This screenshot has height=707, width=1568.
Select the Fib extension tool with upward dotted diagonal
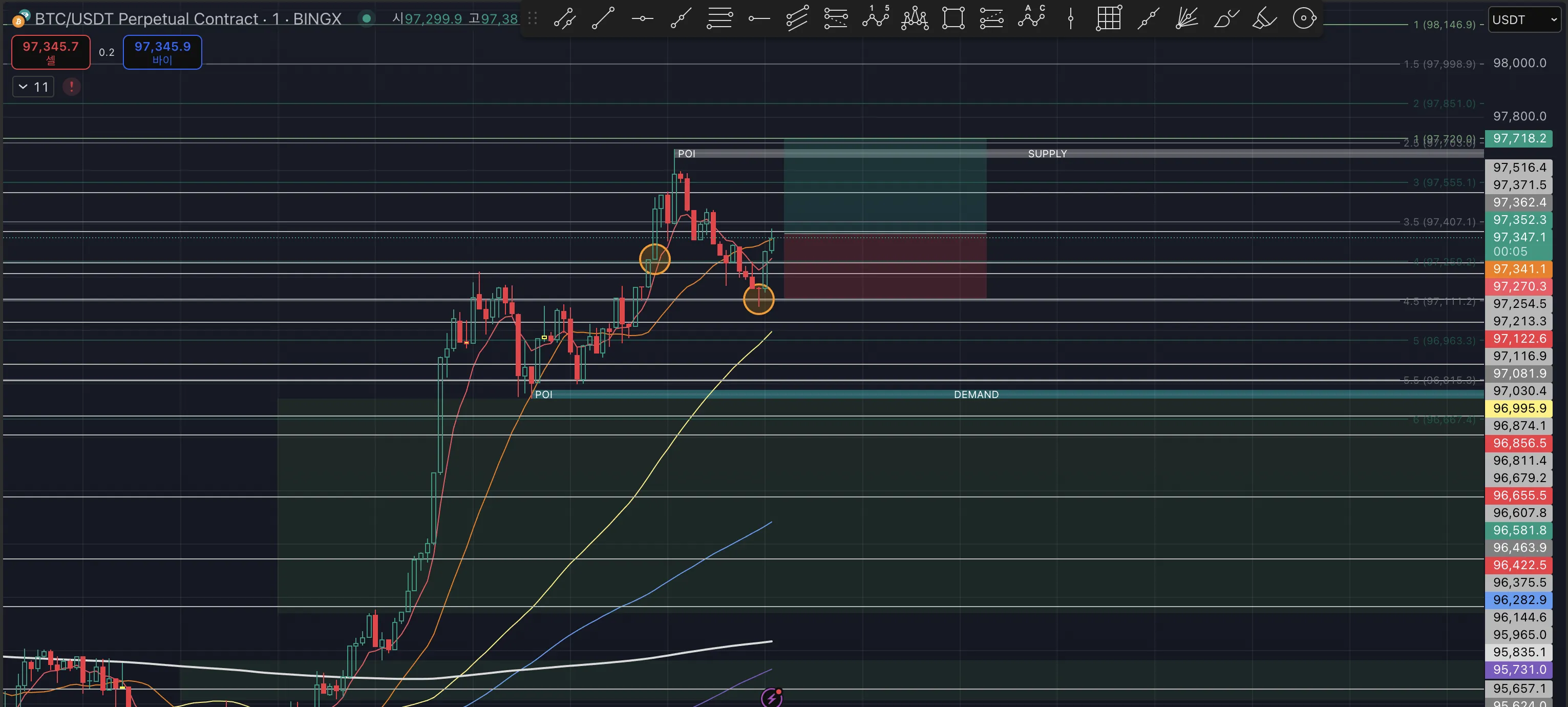tap(991, 19)
